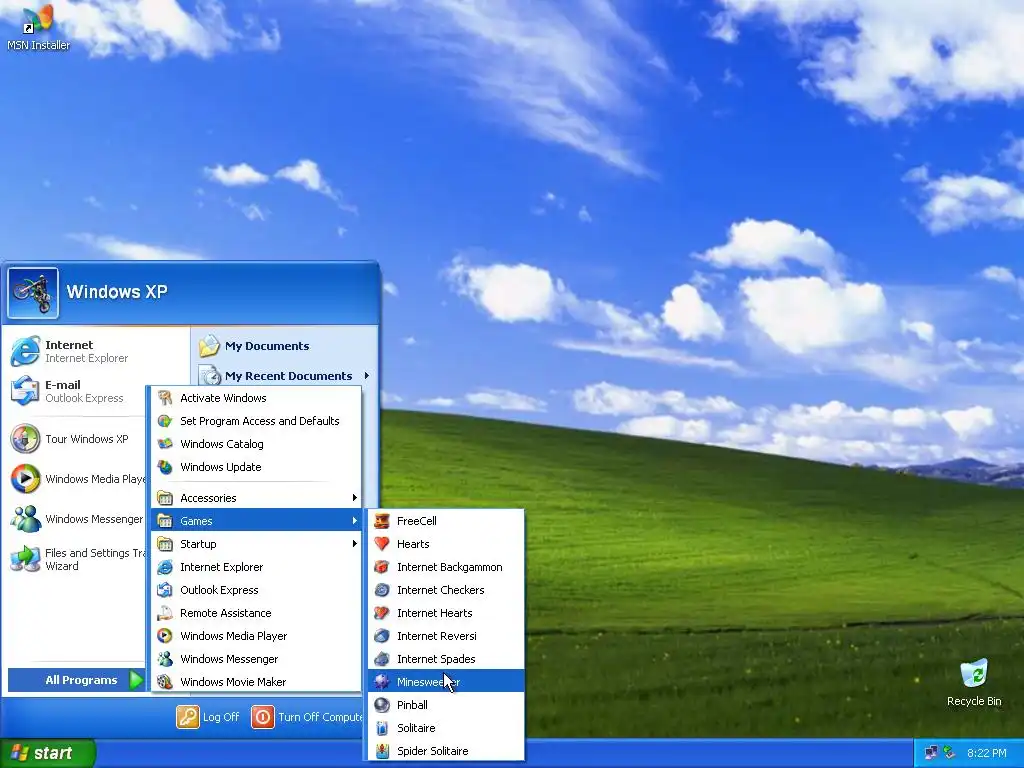1024x768 pixels.
Task: Expand the Accessories submenu arrow
Action: 355,498
